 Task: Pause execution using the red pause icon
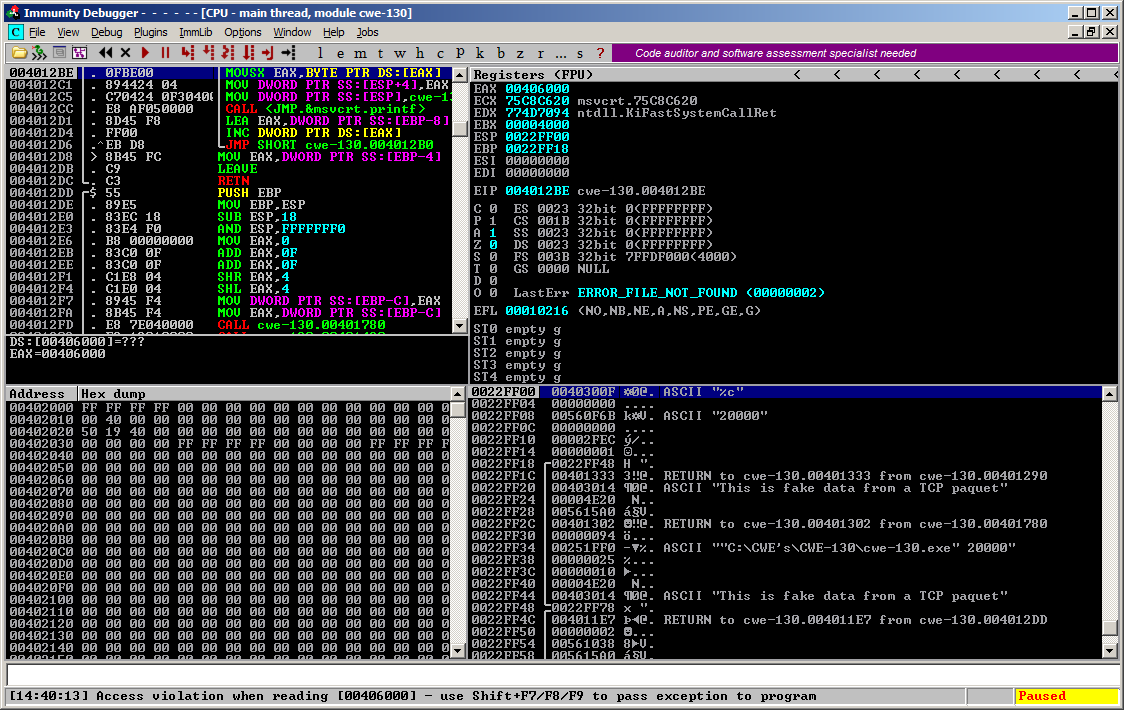(x=166, y=53)
